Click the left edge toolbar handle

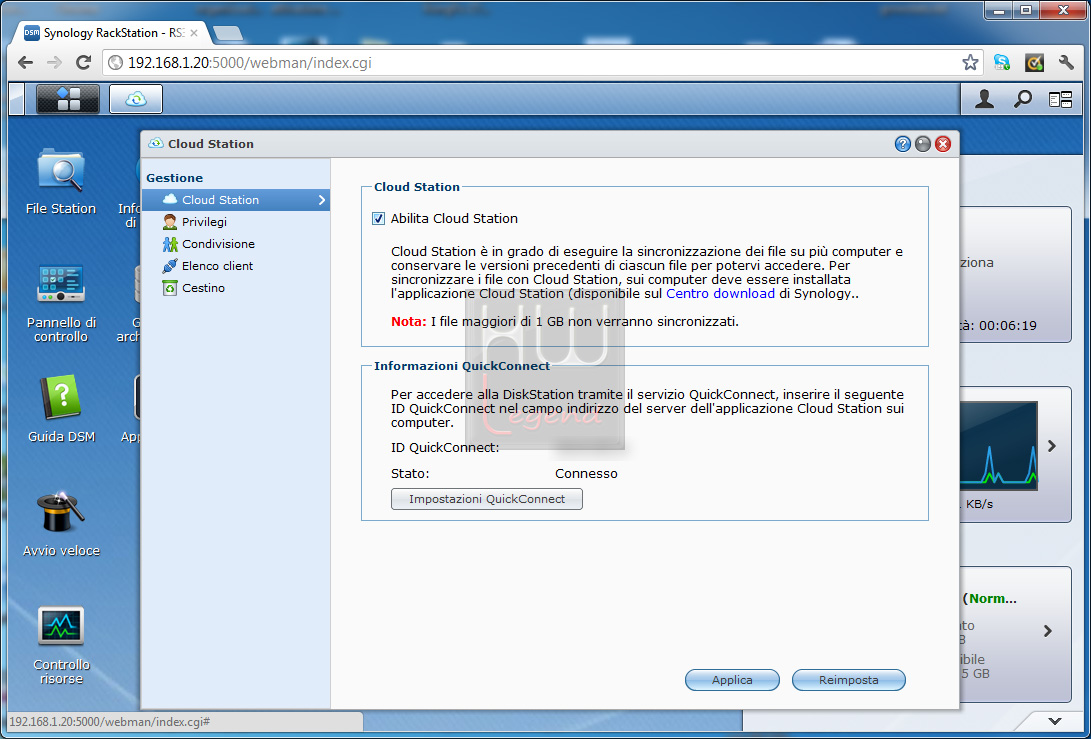click(17, 99)
